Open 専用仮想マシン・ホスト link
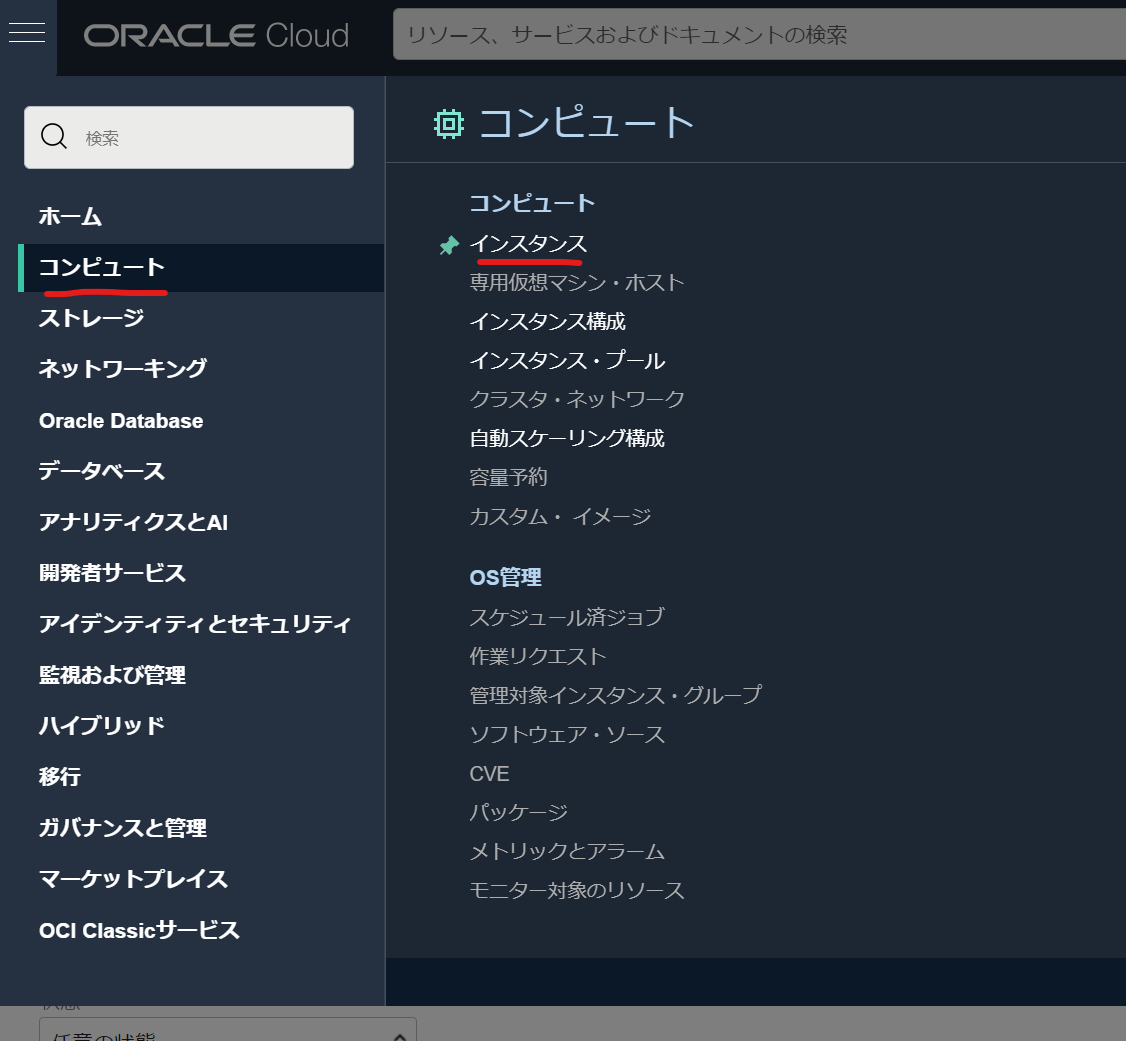 (577, 283)
